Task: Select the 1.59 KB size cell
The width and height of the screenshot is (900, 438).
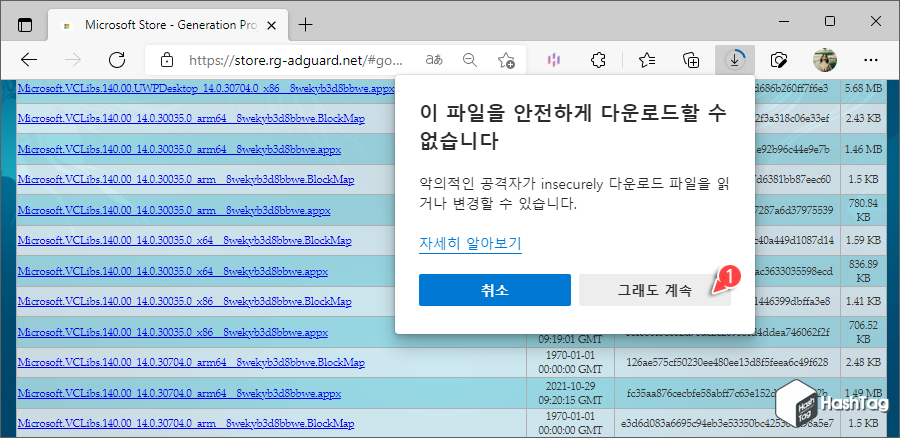Action: (863, 241)
